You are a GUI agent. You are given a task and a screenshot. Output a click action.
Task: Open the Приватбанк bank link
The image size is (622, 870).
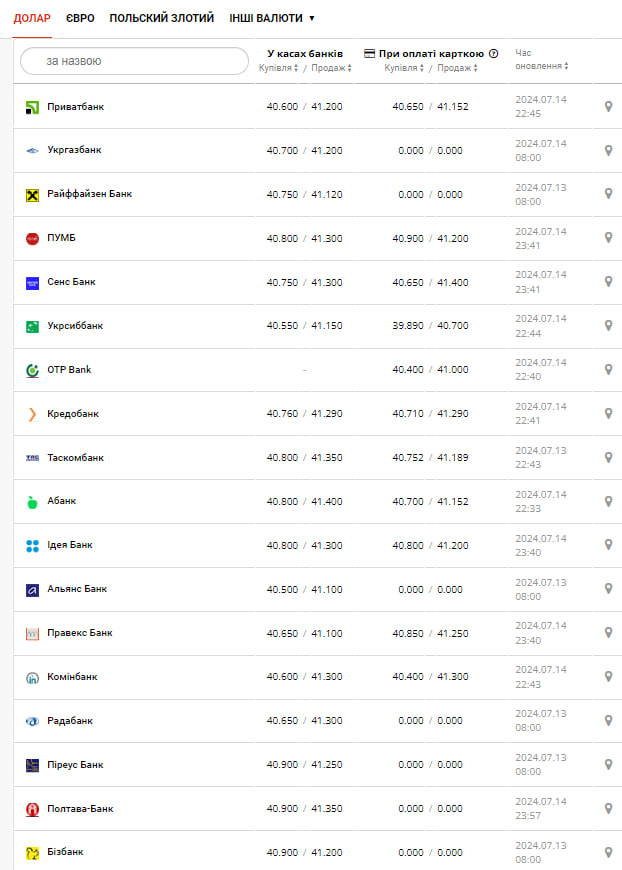(x=75, y=106)
